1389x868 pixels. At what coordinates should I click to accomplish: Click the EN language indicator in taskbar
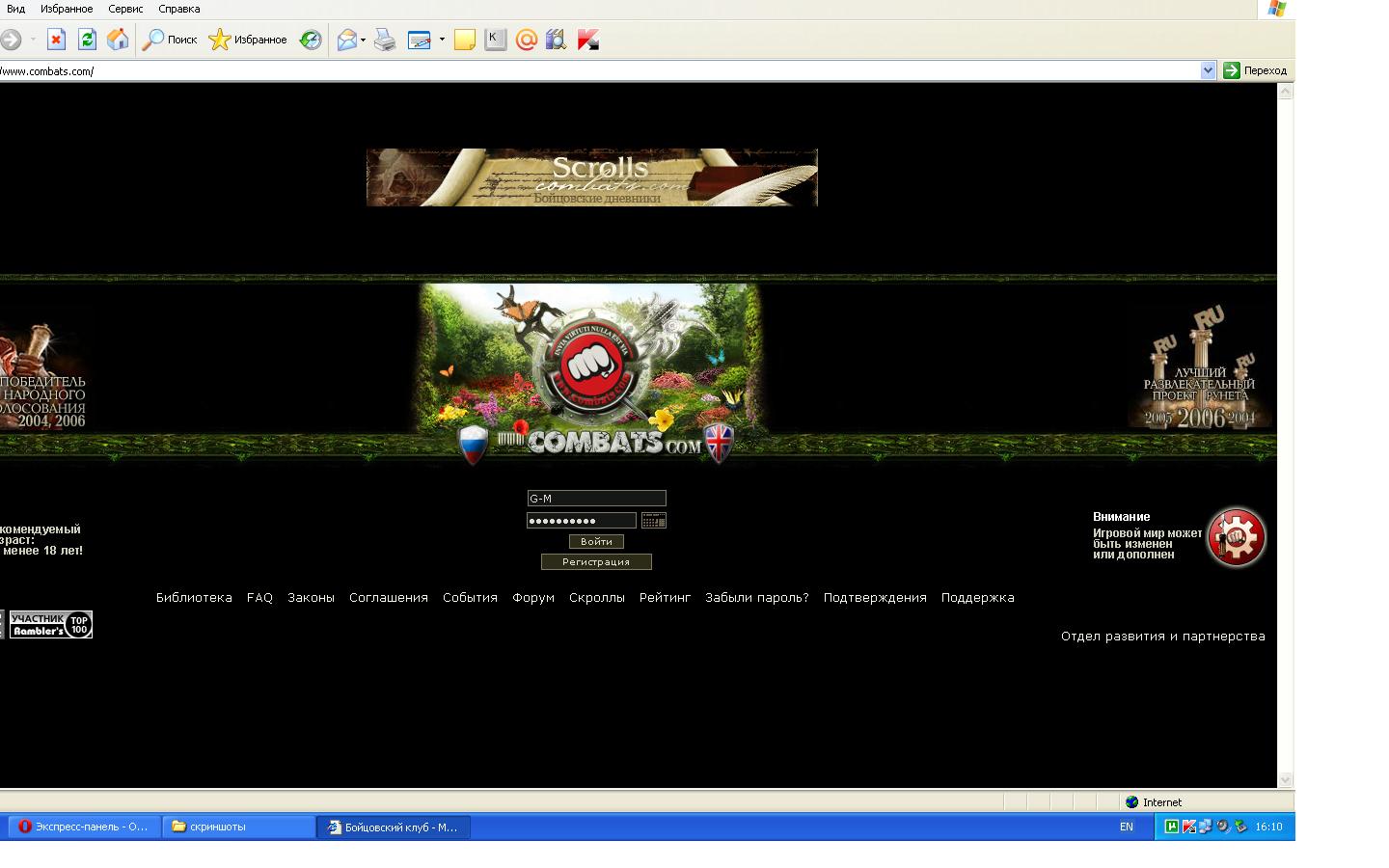coord(1126,827)
